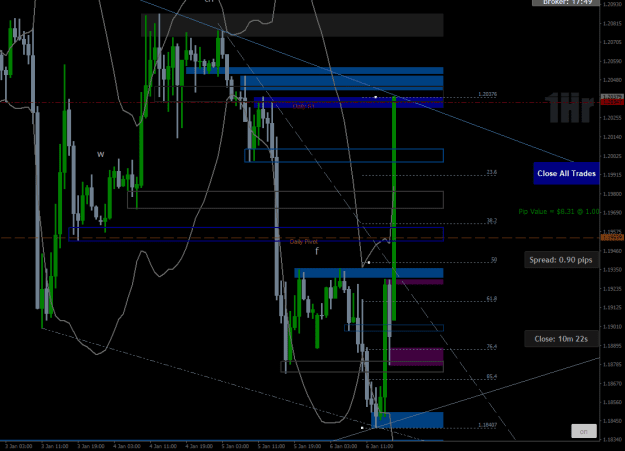Click the 'f' chart annotation
This screenshot has width=625, height=451.
coord(317,251)
